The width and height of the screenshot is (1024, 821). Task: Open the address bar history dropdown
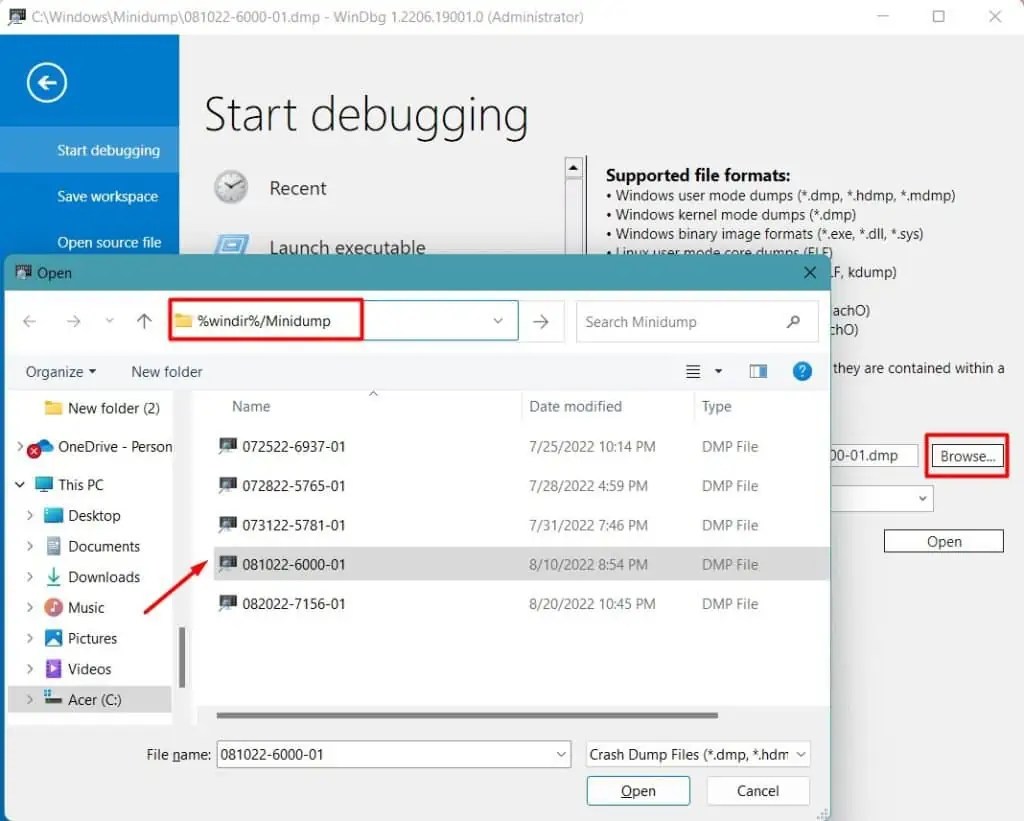498,321
